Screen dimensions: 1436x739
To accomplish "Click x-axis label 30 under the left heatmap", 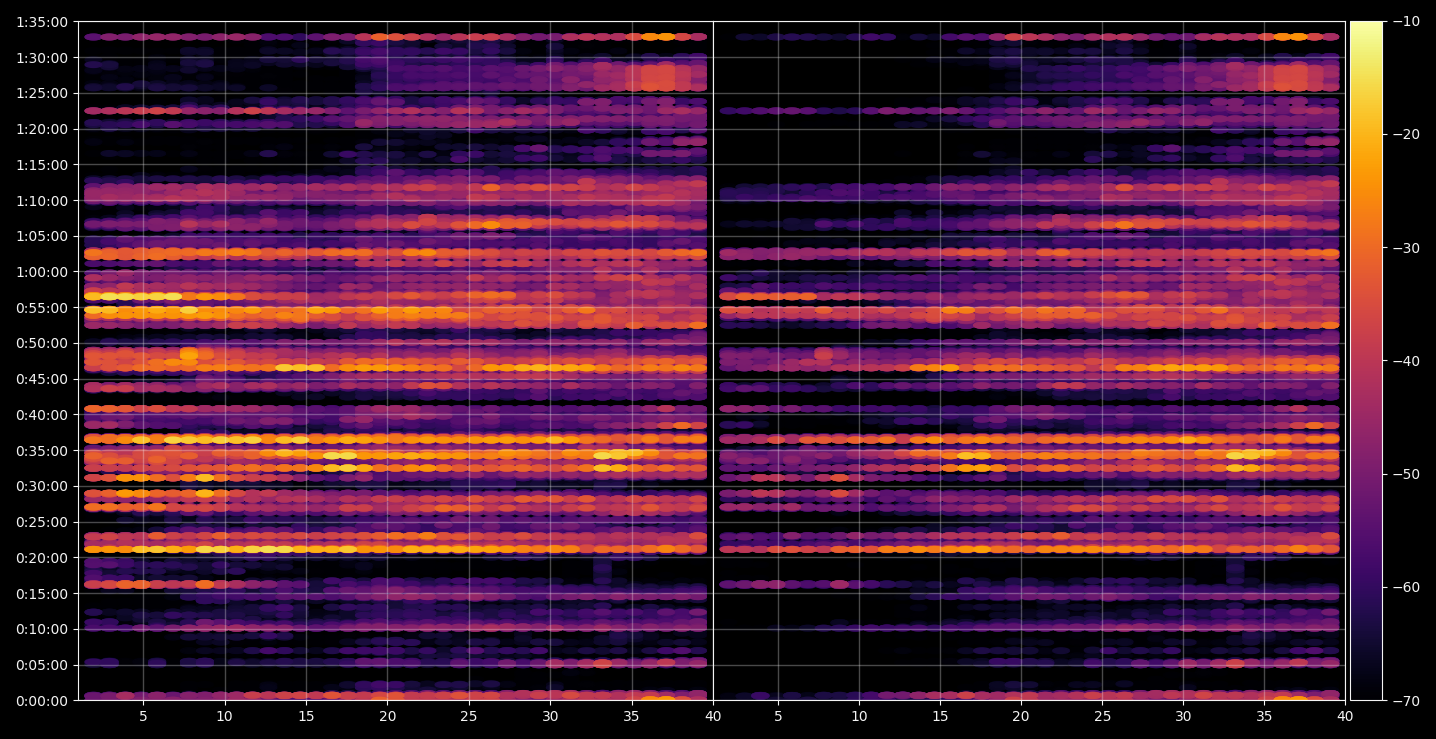I will pyautogui.click(x=550, y=716).
